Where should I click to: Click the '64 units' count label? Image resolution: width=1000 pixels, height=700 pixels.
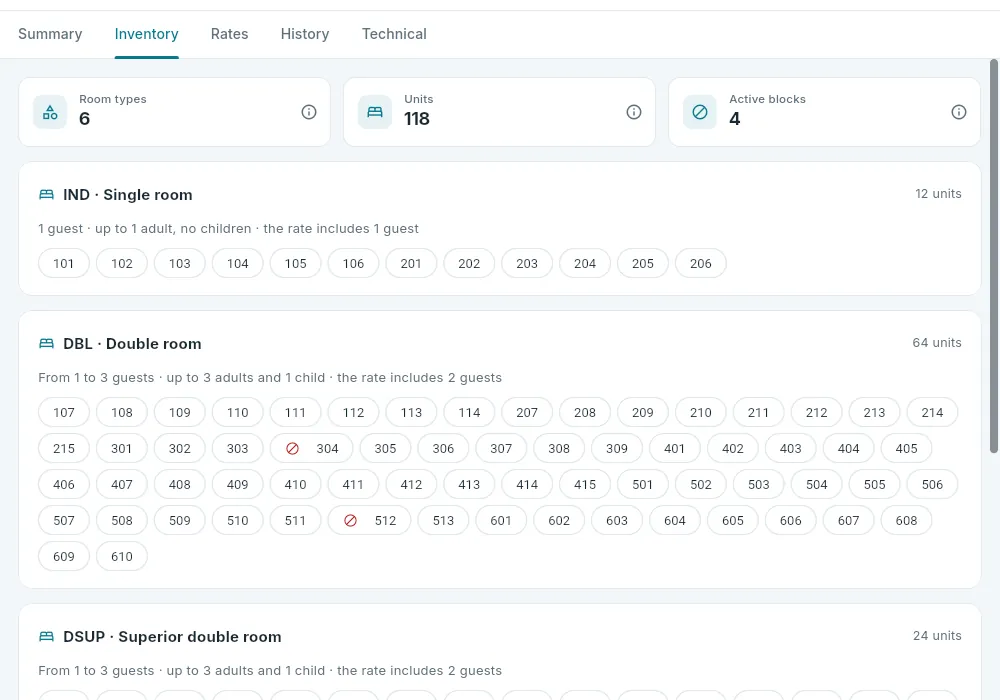937,343
